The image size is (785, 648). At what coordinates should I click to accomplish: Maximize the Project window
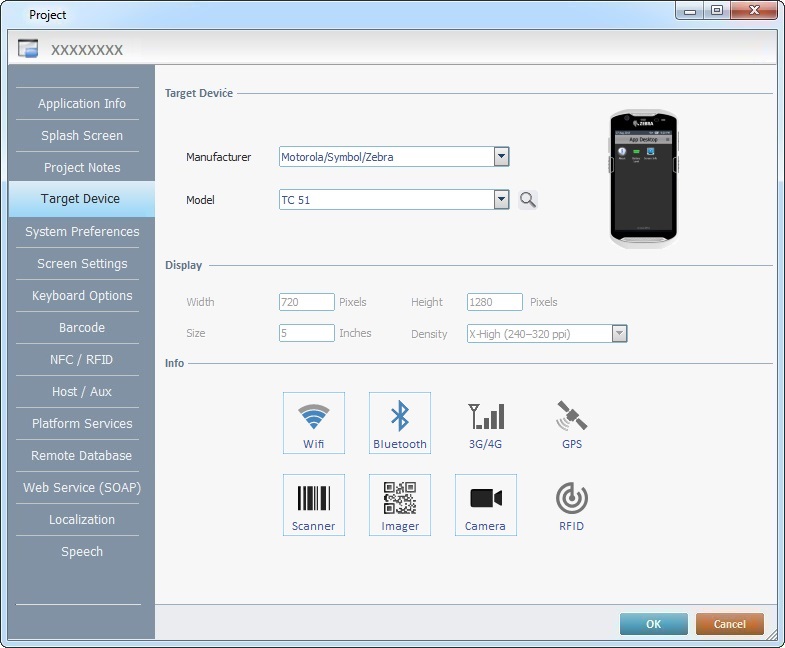(x=717, y=11)
